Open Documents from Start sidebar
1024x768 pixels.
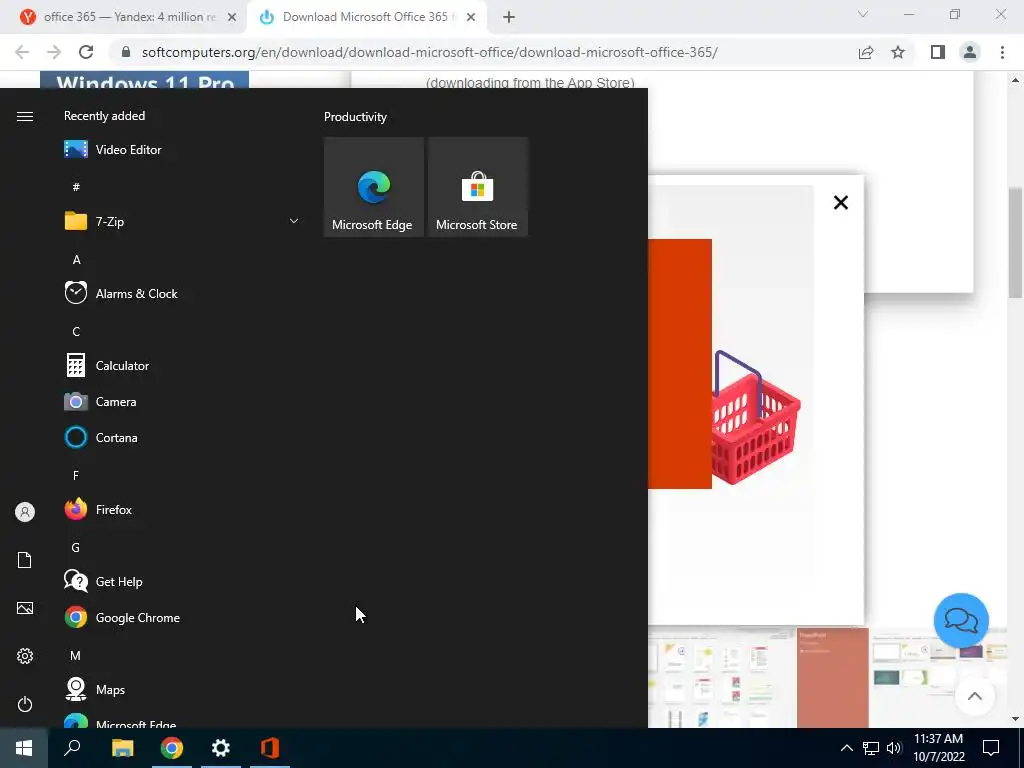[x=25, y=560]
